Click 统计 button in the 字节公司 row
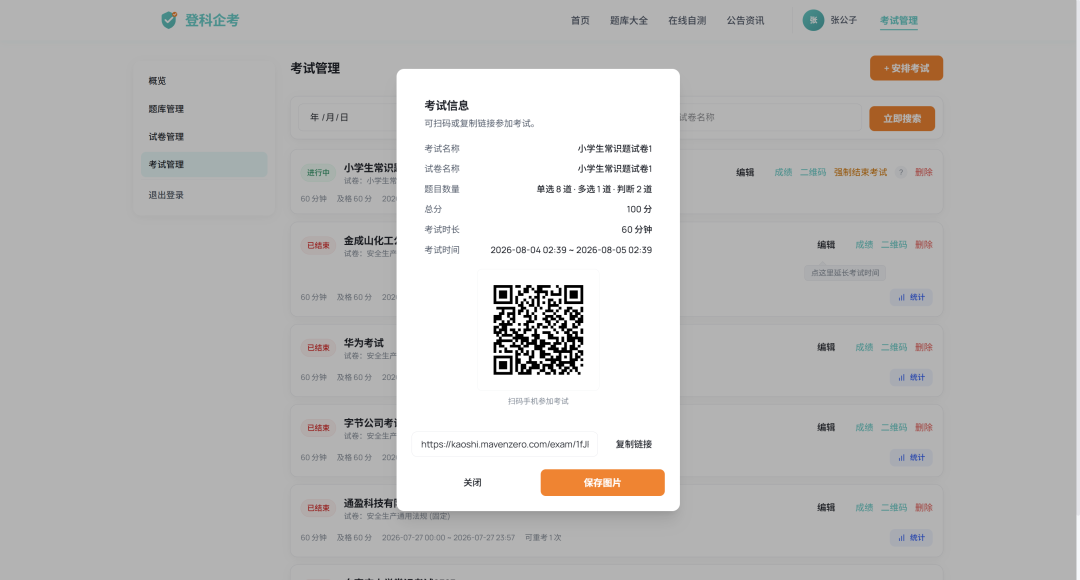1080x580 pixels. (x=911, y=457)
